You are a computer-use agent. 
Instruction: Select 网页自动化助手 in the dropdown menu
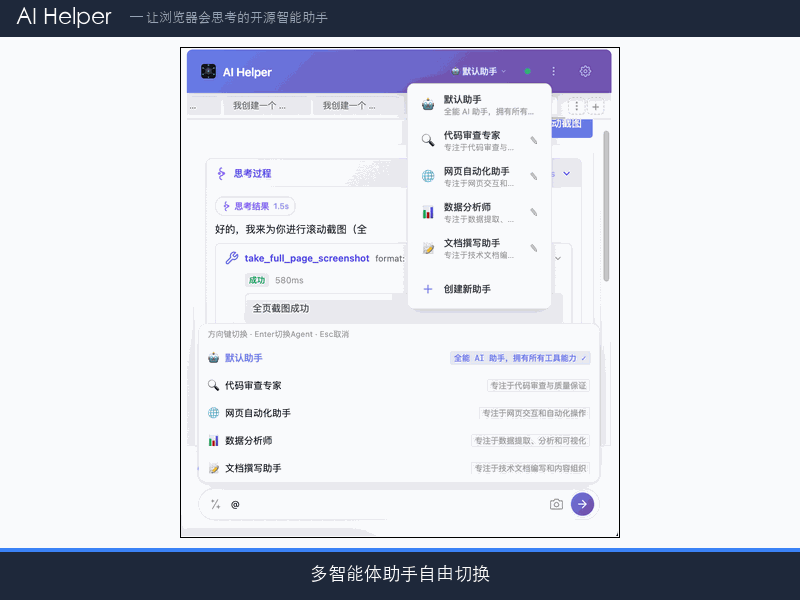[479, 176]
